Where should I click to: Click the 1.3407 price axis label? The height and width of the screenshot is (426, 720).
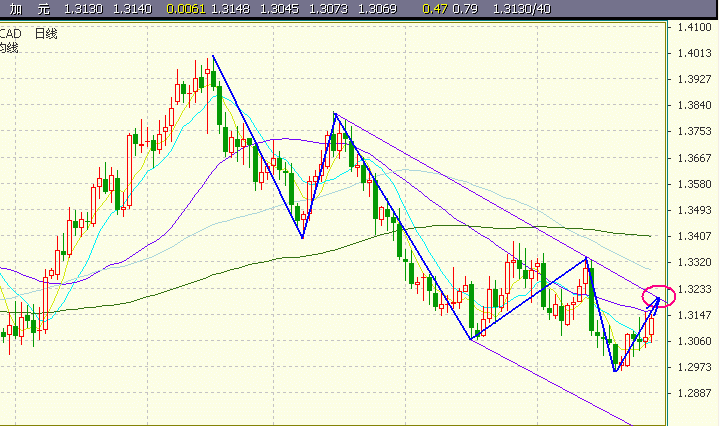pyautogui.click(x=695, y=236)
